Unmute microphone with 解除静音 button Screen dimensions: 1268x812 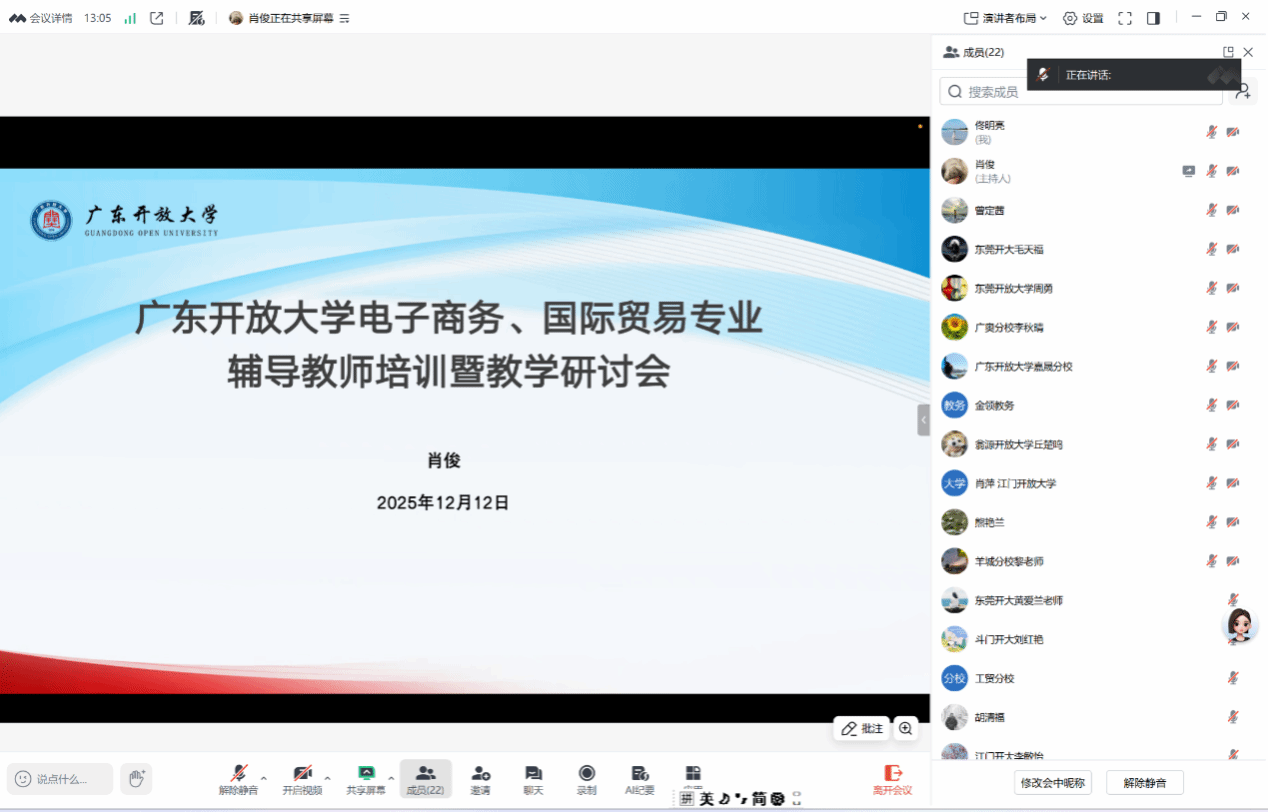tap(238, 779)
